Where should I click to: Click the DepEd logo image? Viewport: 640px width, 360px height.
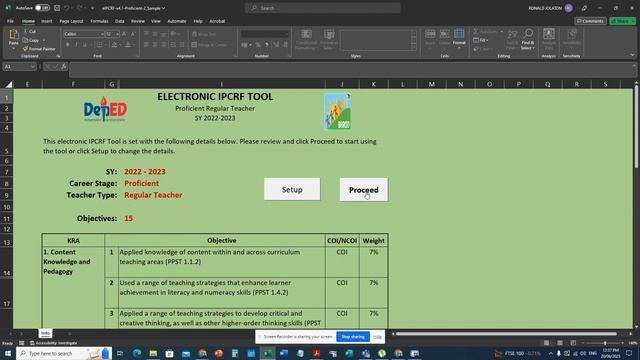click(105, 109)
